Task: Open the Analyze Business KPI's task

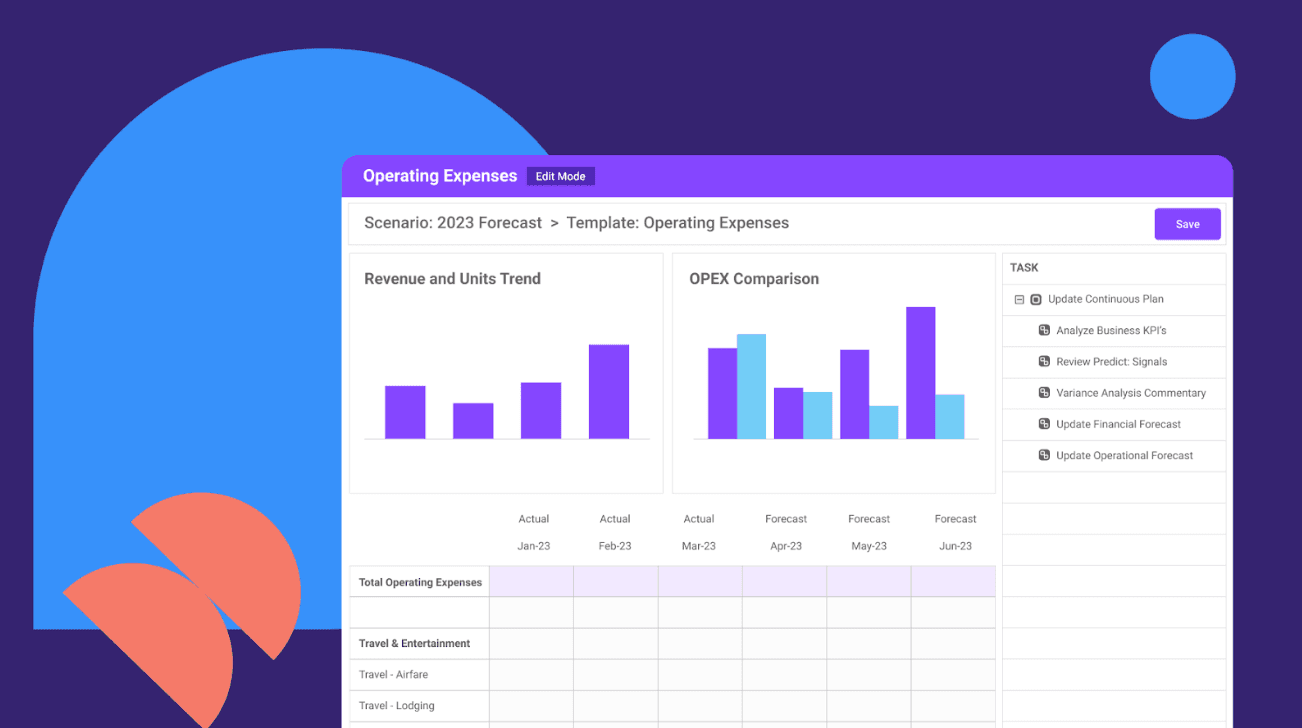Action: tap(1111, 330)
